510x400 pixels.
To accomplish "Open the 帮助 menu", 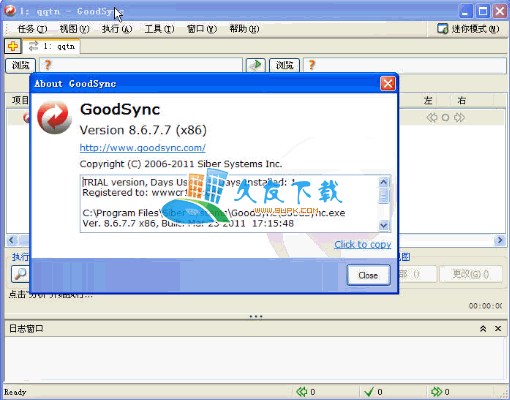I will [x=244, y=29].
